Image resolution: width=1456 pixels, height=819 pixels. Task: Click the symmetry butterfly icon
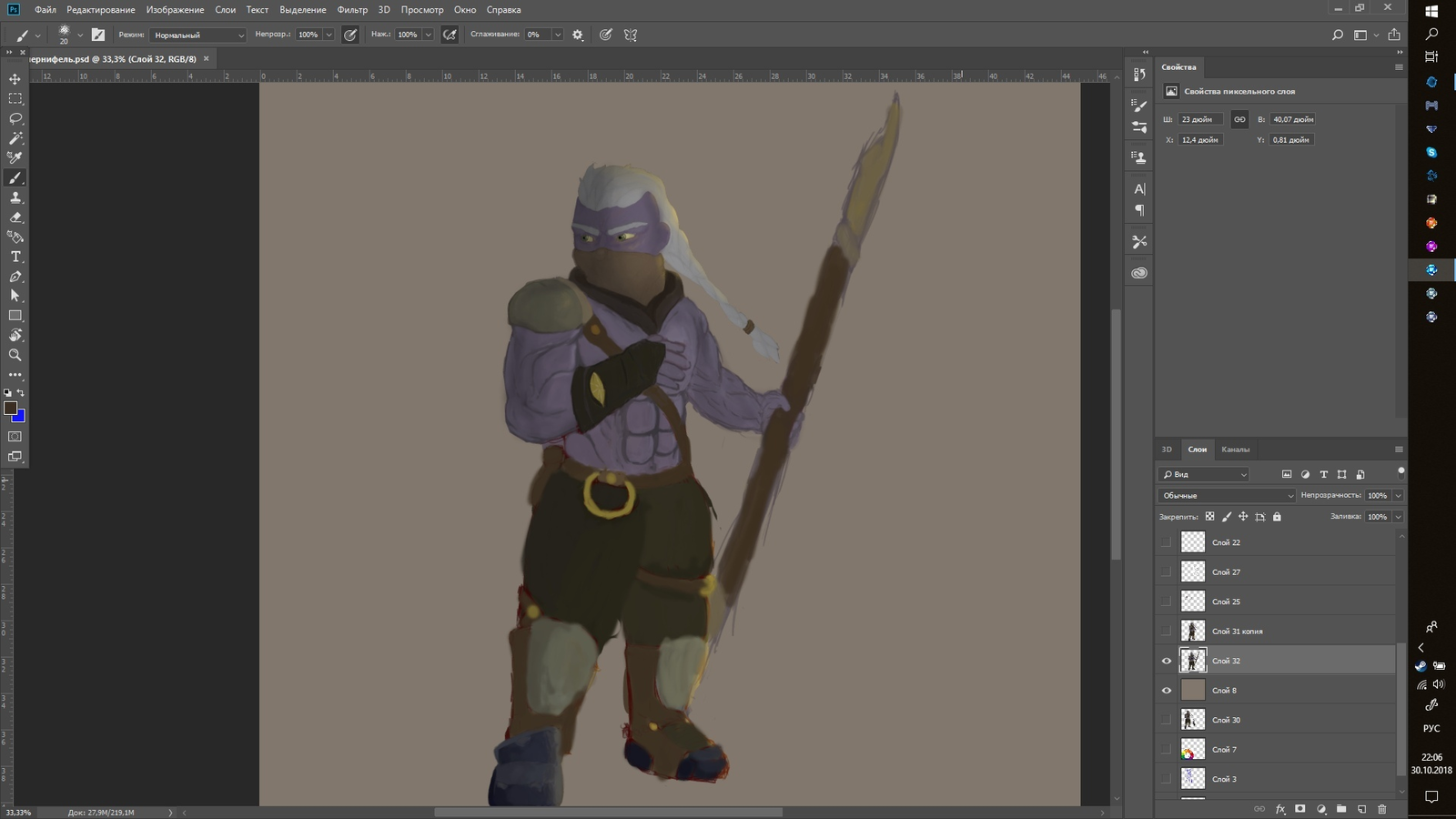(x=631, y=35)
